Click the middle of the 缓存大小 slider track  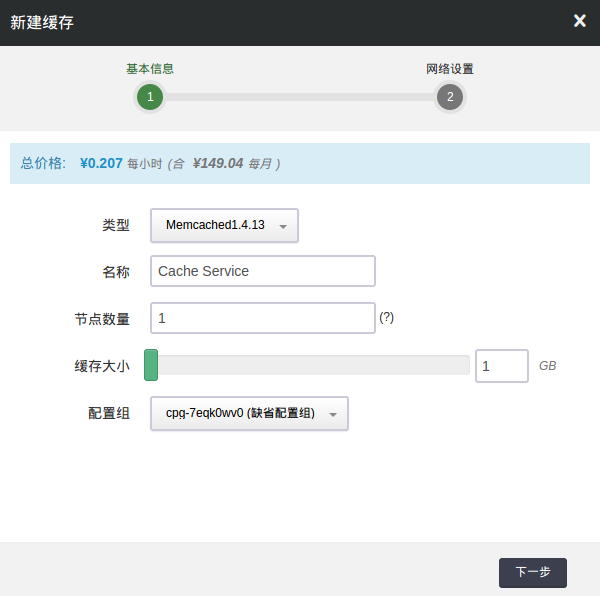pyautogui.click(x=312, y=365)
